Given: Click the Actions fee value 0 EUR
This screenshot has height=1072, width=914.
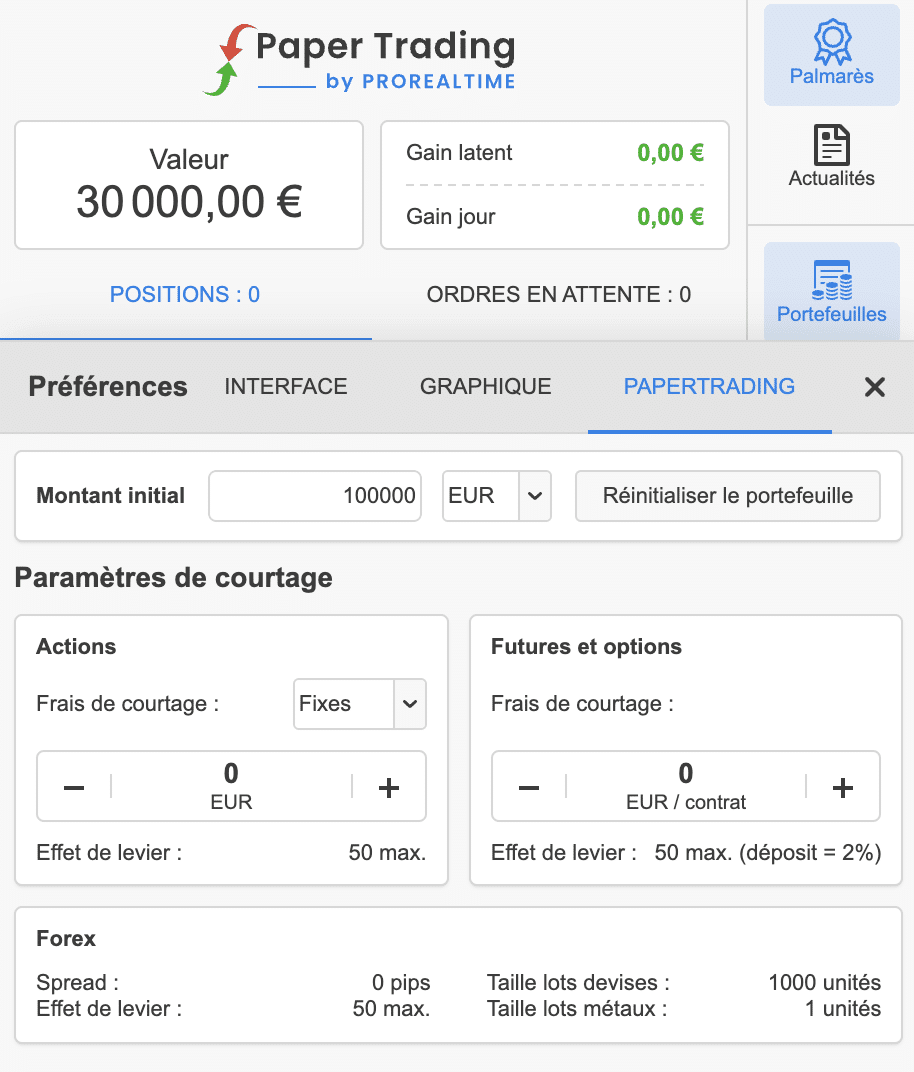Looking at the screenshot, I should tap(231, 786).
